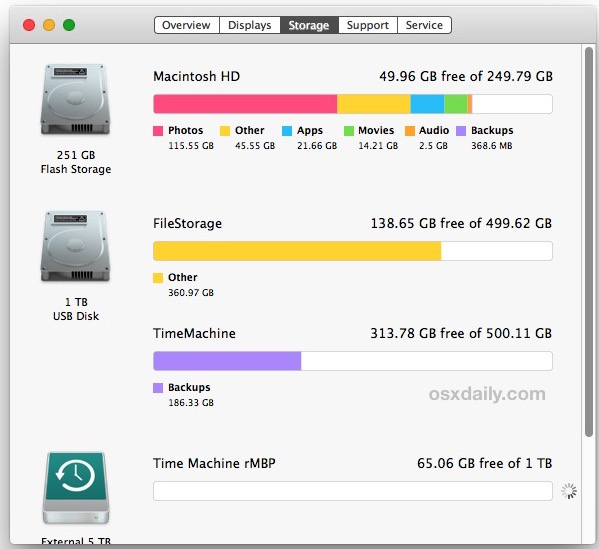The width and height of the screenshot is (599, 549).
Task: Click the 1 TB USB Disk drive icon
Action: click(x=75, y=246)
